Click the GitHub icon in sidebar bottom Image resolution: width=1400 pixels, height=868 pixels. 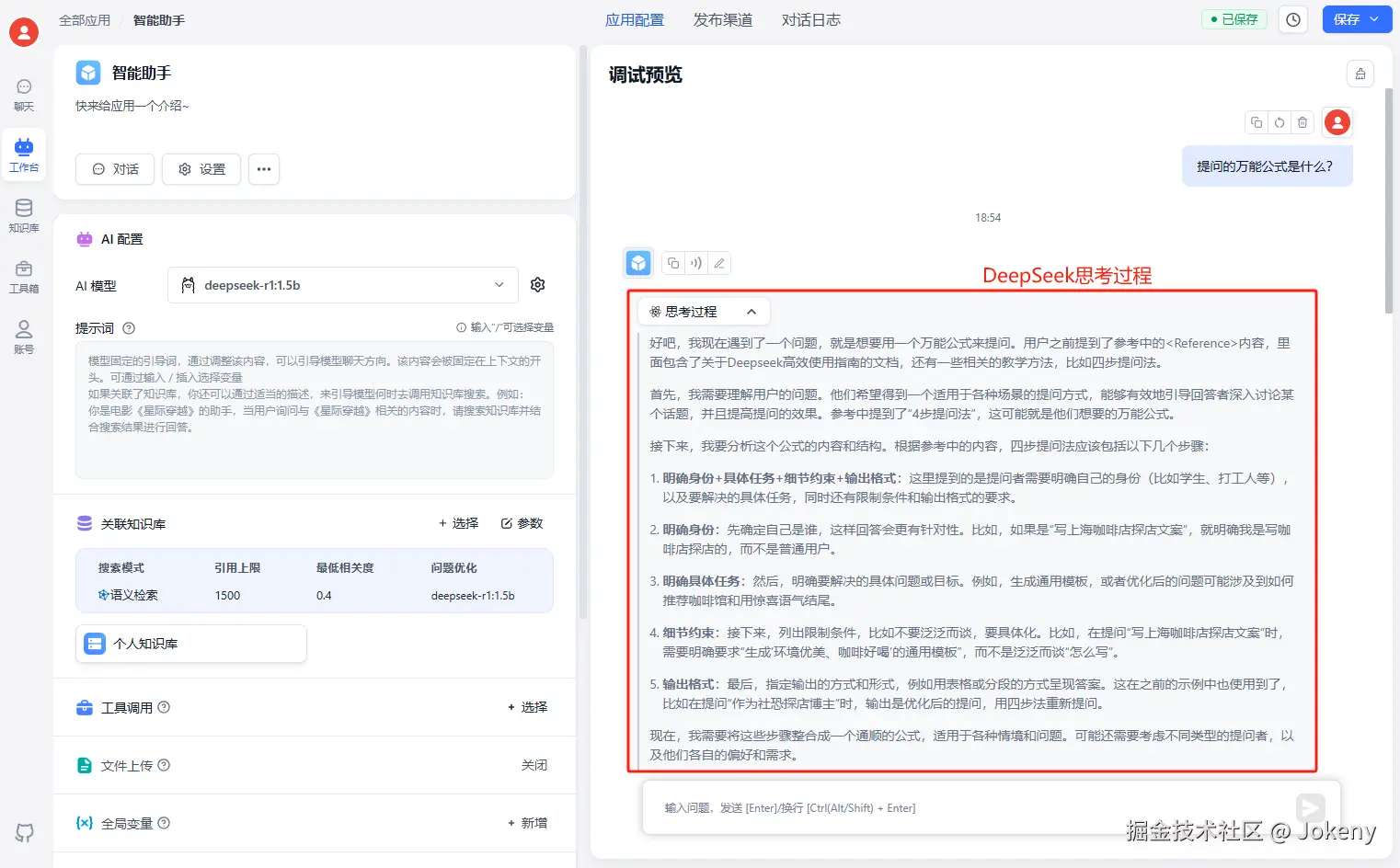tap(25, 832)
